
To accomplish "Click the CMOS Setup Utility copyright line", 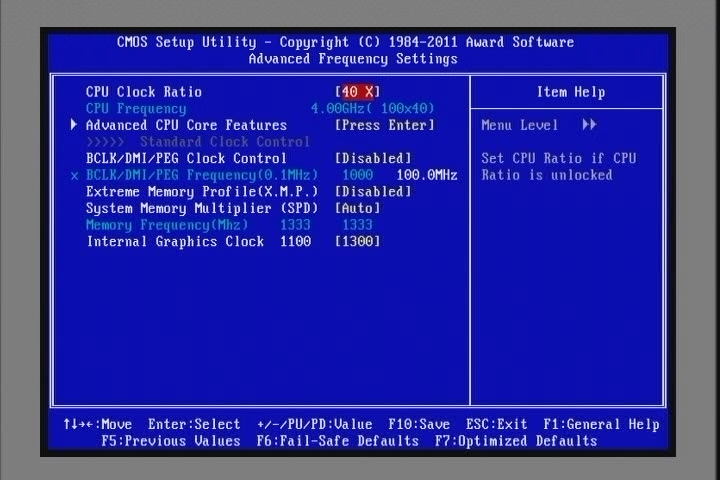I will (x=345, y=42).
